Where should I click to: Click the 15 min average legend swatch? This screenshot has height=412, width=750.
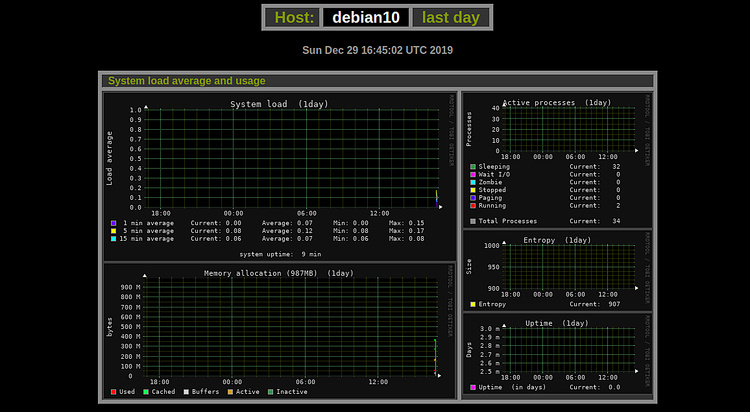(x=114, y=239)
